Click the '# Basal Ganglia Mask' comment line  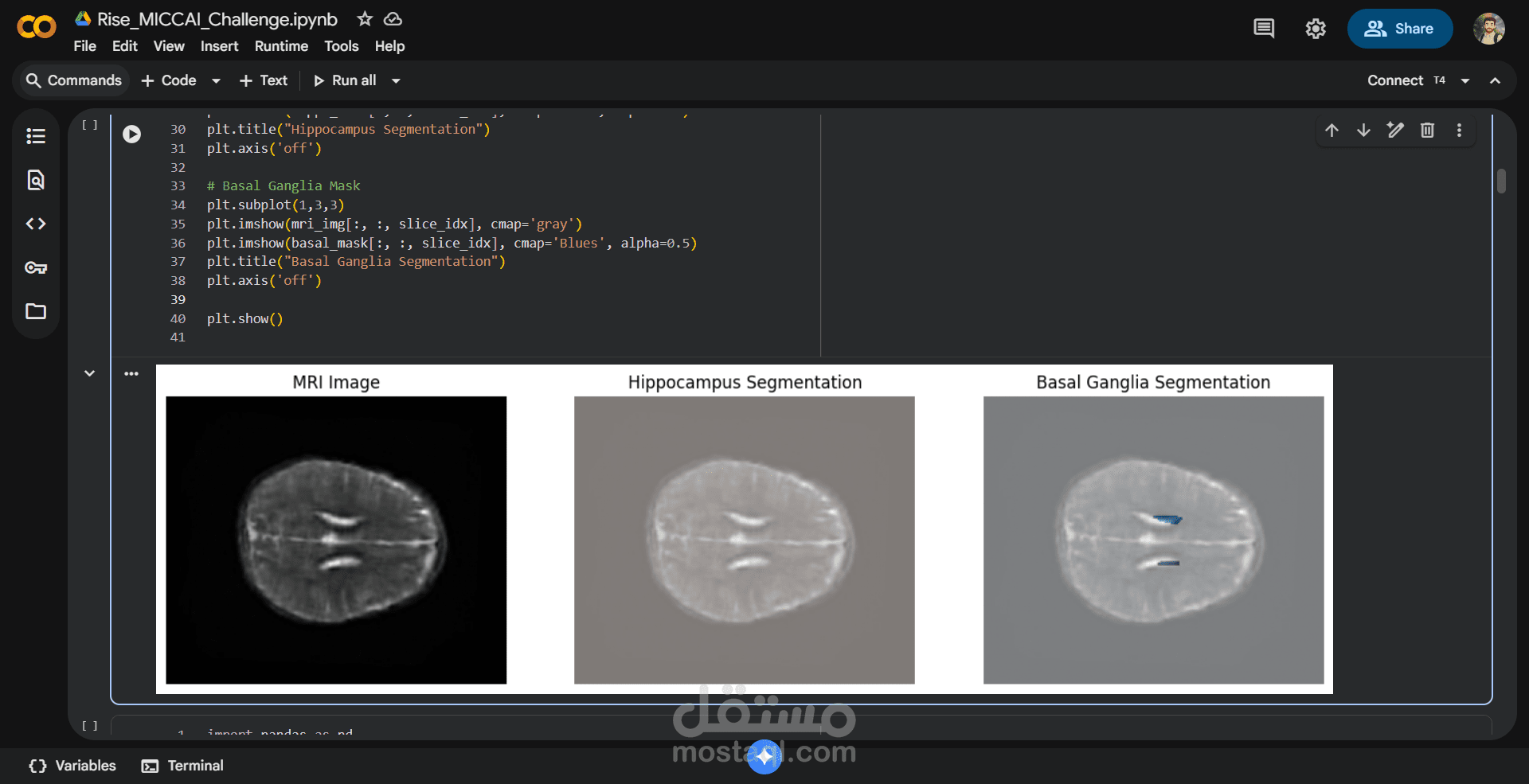pos(284,185)
